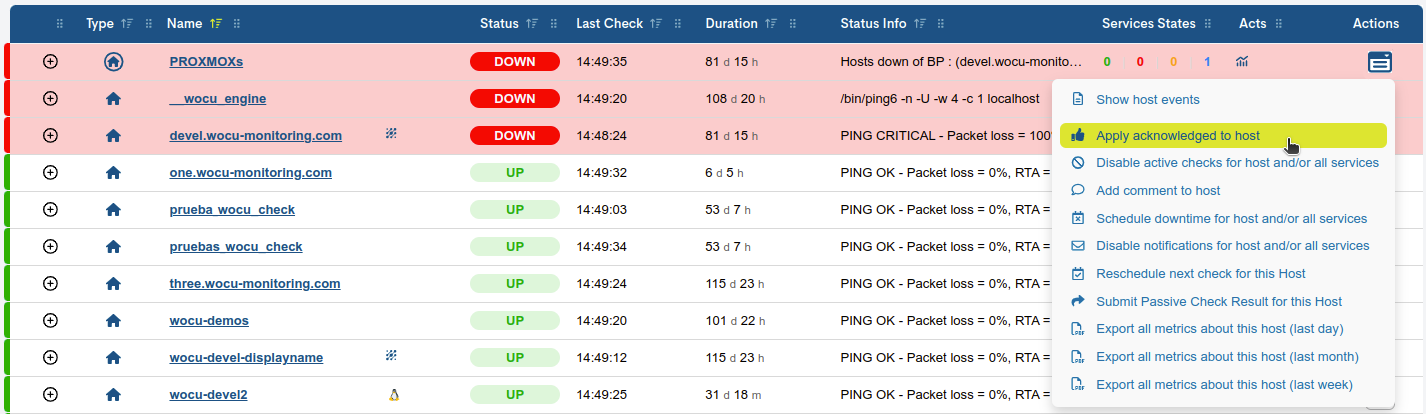Sort by Name column sort icon
This screenshot has width=1426, height=414.
[x=216, y=24]
